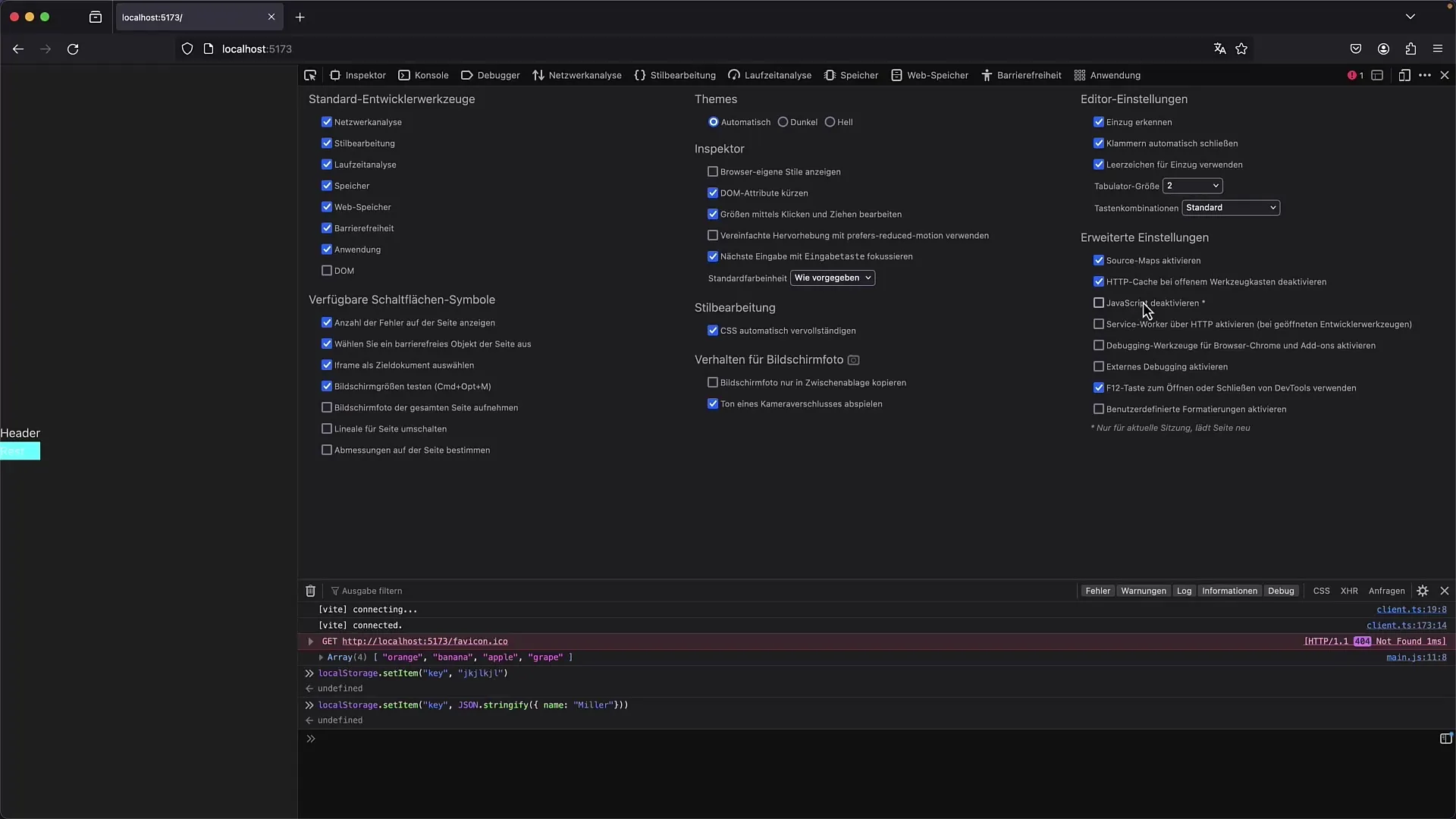1456x819 pixels.
Task: Expand the Array(4) console entry
Action: click(x=321, y=657)
